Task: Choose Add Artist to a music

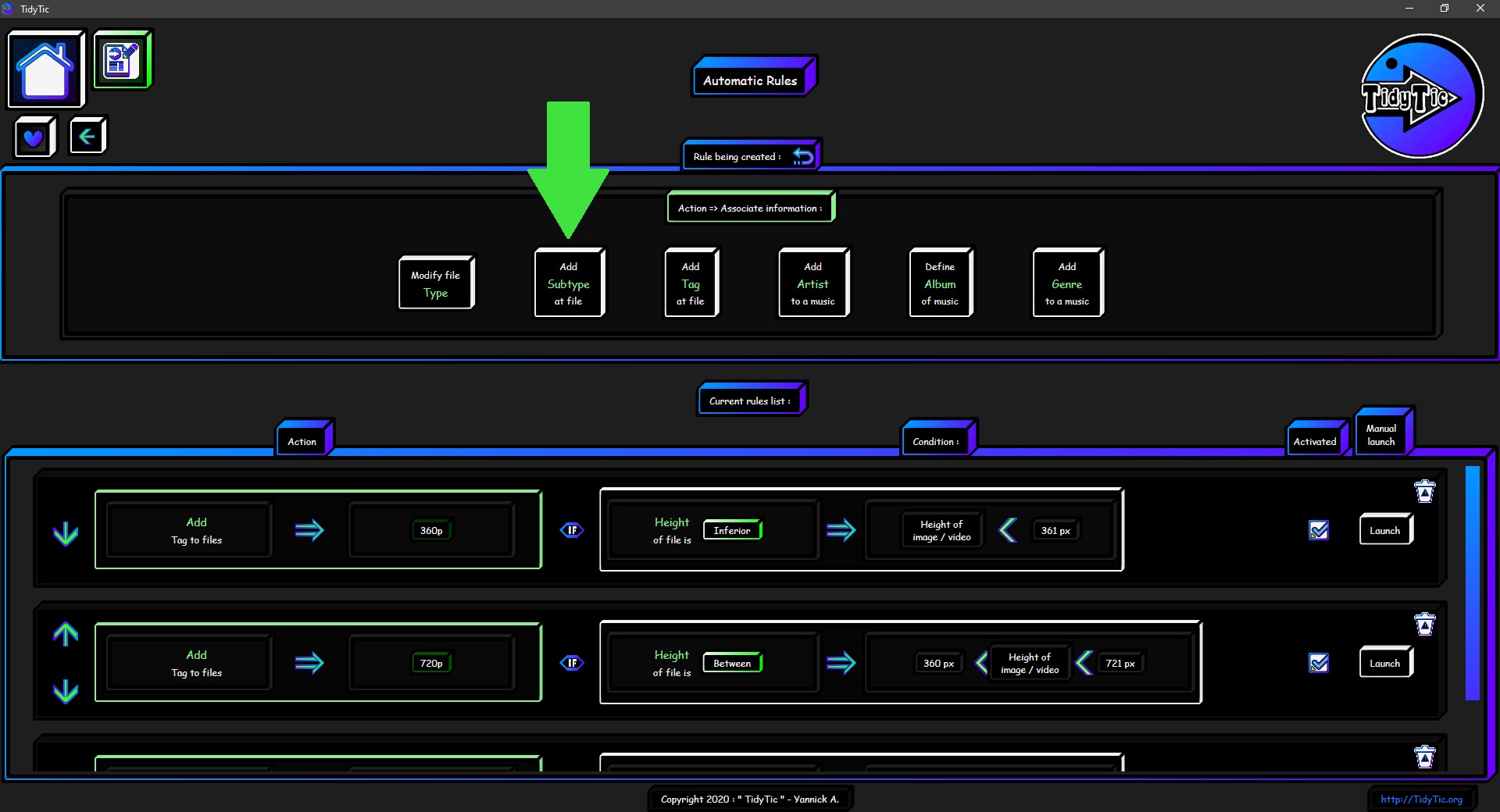Action: (813, 283)
